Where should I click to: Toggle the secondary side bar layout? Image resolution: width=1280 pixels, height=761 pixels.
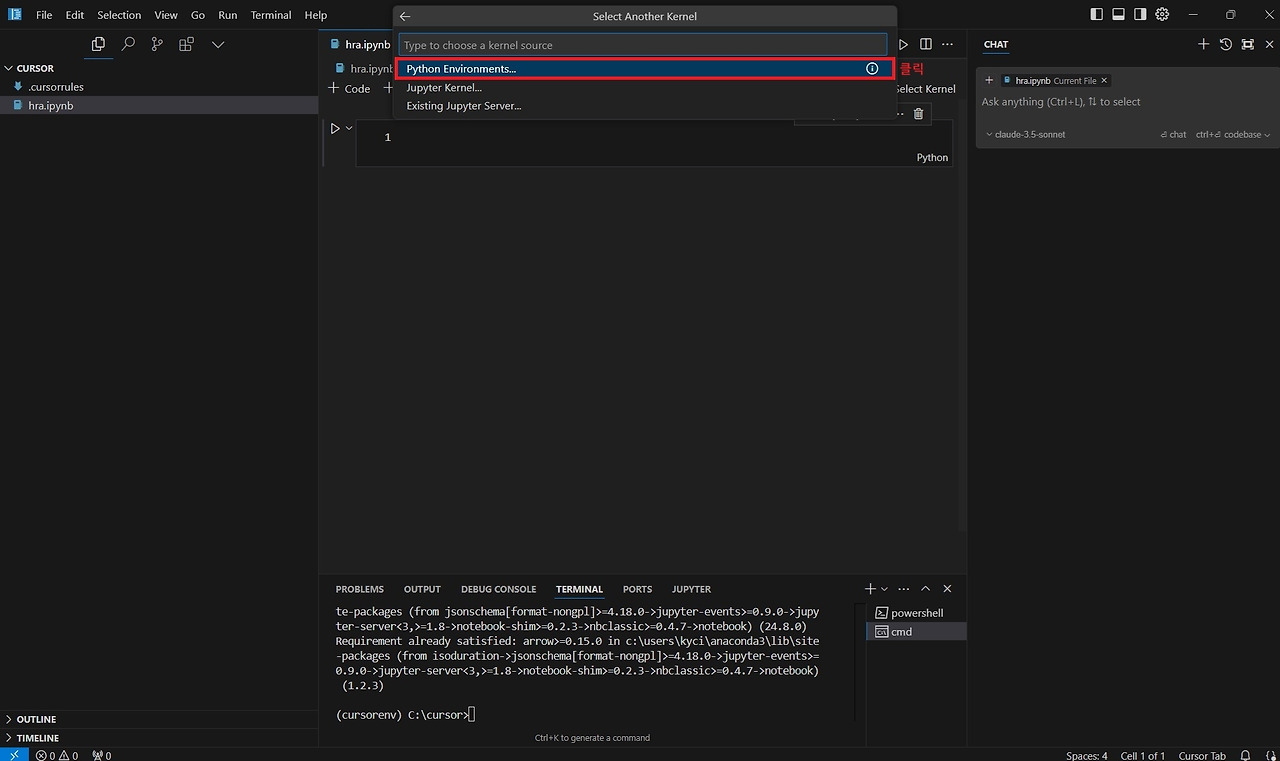click(1140, 15)
